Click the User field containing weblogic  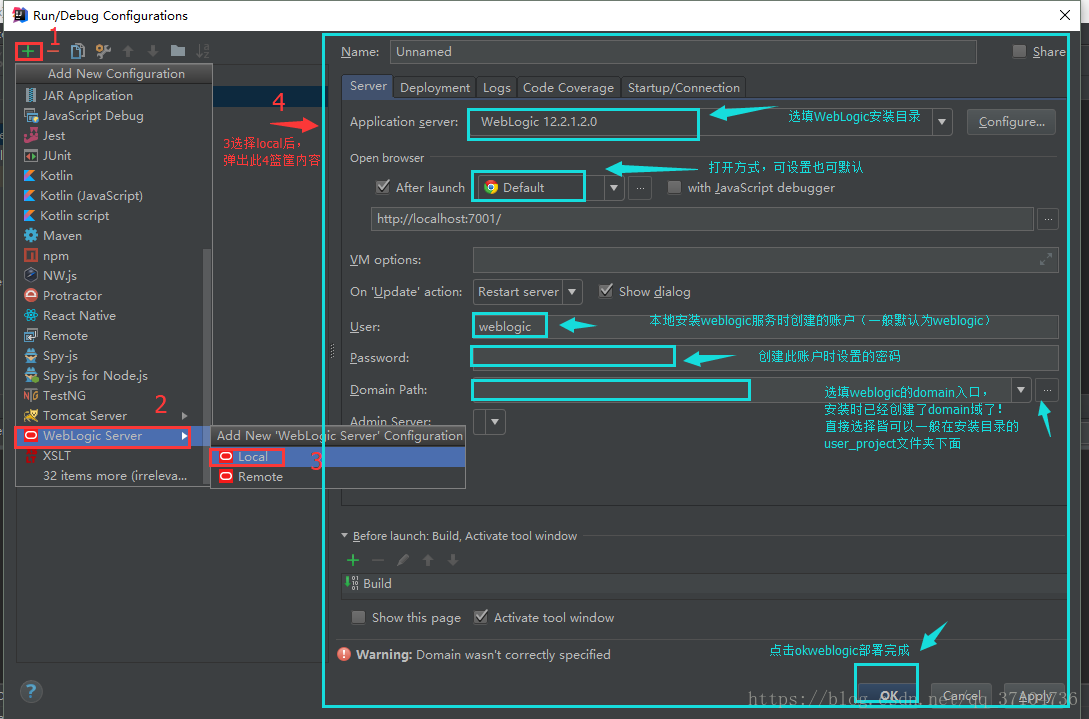(x=765, y=327)
